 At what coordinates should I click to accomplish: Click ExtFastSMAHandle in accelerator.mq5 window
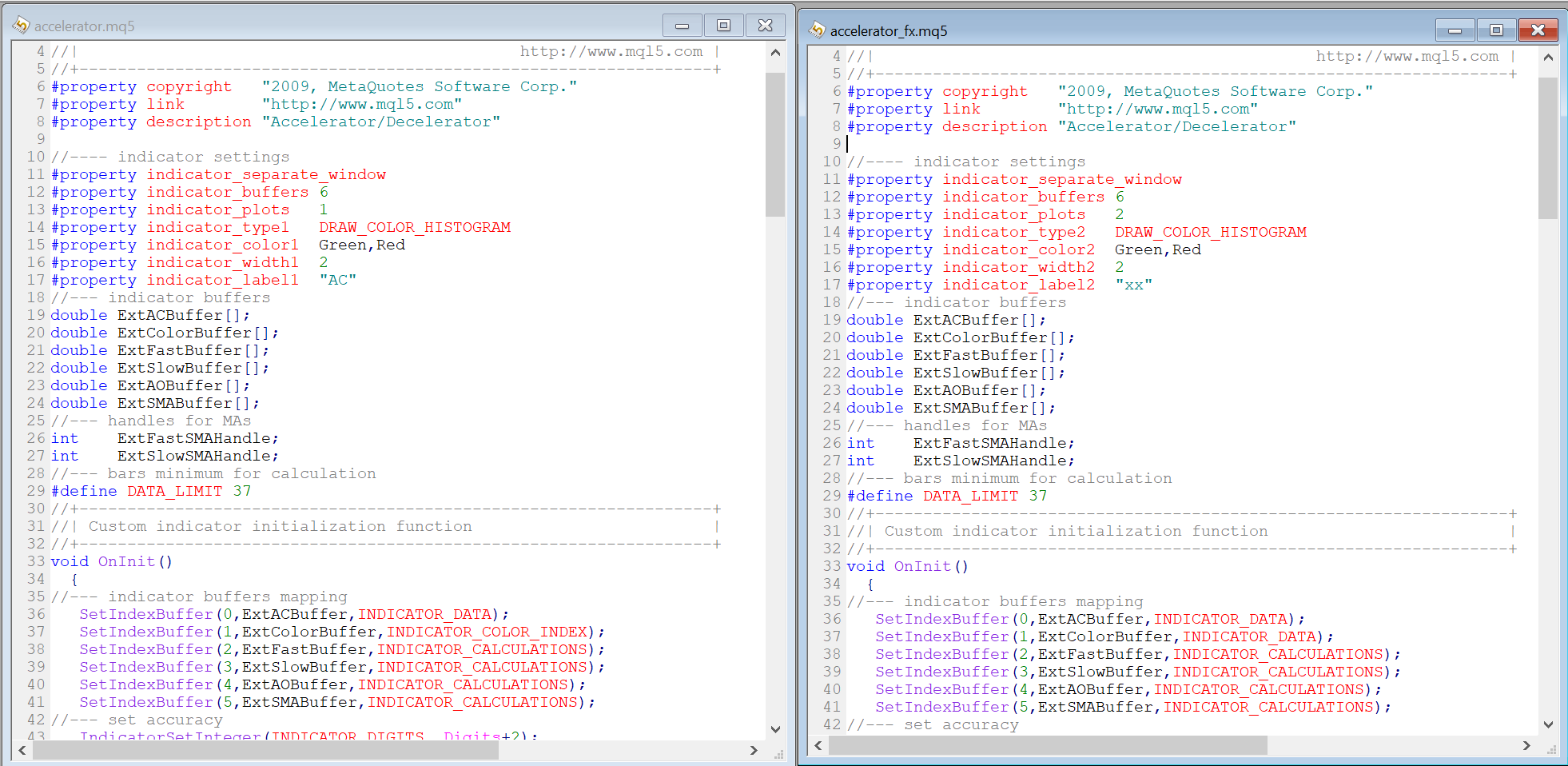194,438
